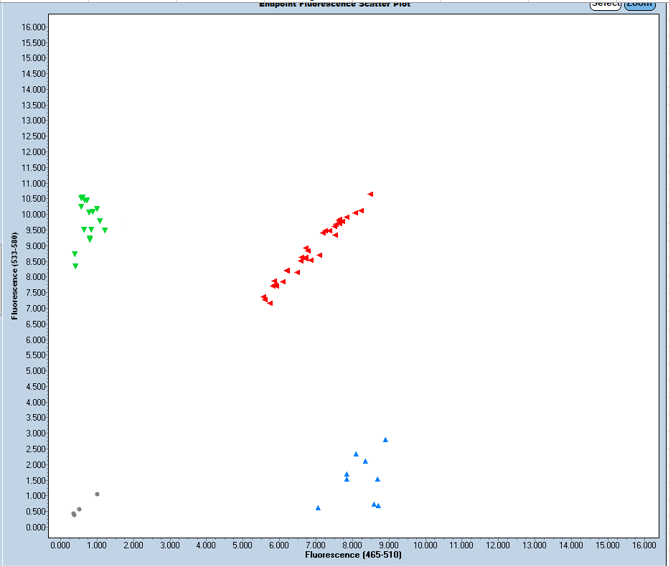Activate the Zoom mode button
The image size is (669, 566).
click(x=639, y=4)
